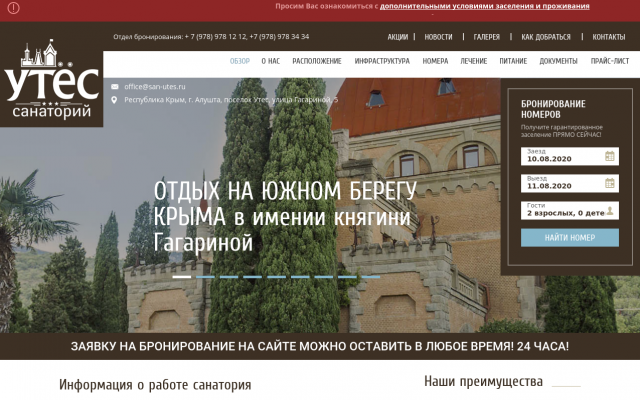This screenshot has height=400, width=640.
Task: Open дополнительными условиями заселения и проживания link
Action: pyautogui.click(x=484, y=6)
